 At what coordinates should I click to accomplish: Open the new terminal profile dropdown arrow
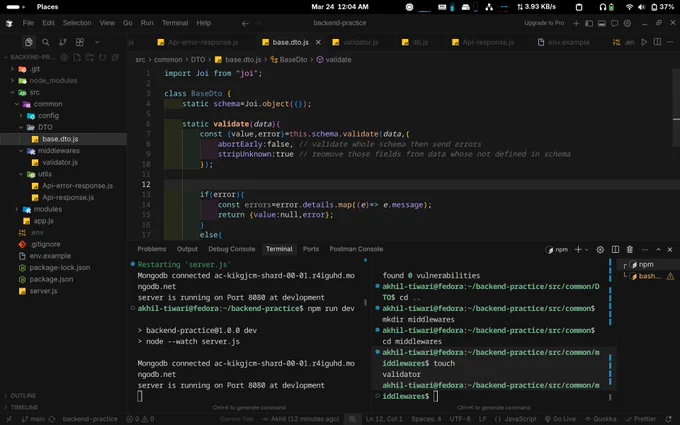(x=587, y=250)
